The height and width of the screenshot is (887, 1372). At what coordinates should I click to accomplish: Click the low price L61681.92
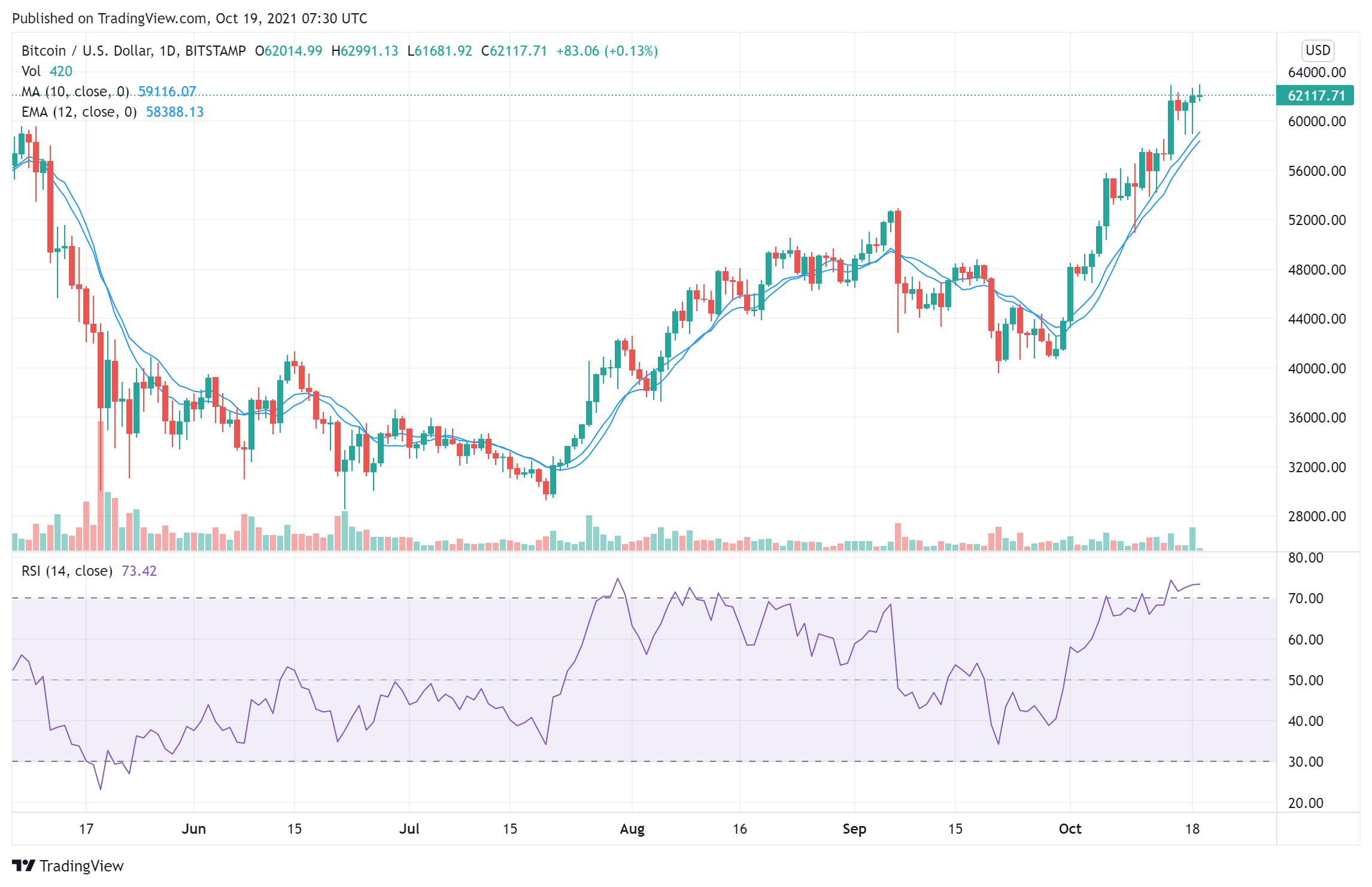coord(439,51)
